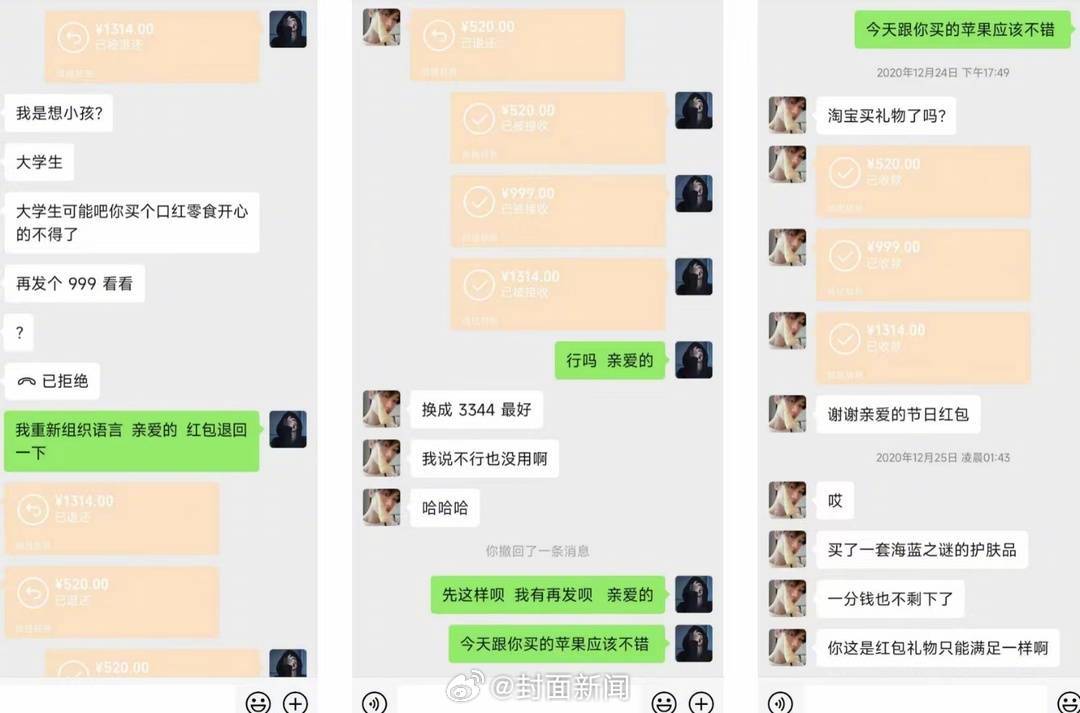Tap the 换成 3344 最好 message bubble
This screenshot has width=1080, height=713.
(x=477, y=410)
